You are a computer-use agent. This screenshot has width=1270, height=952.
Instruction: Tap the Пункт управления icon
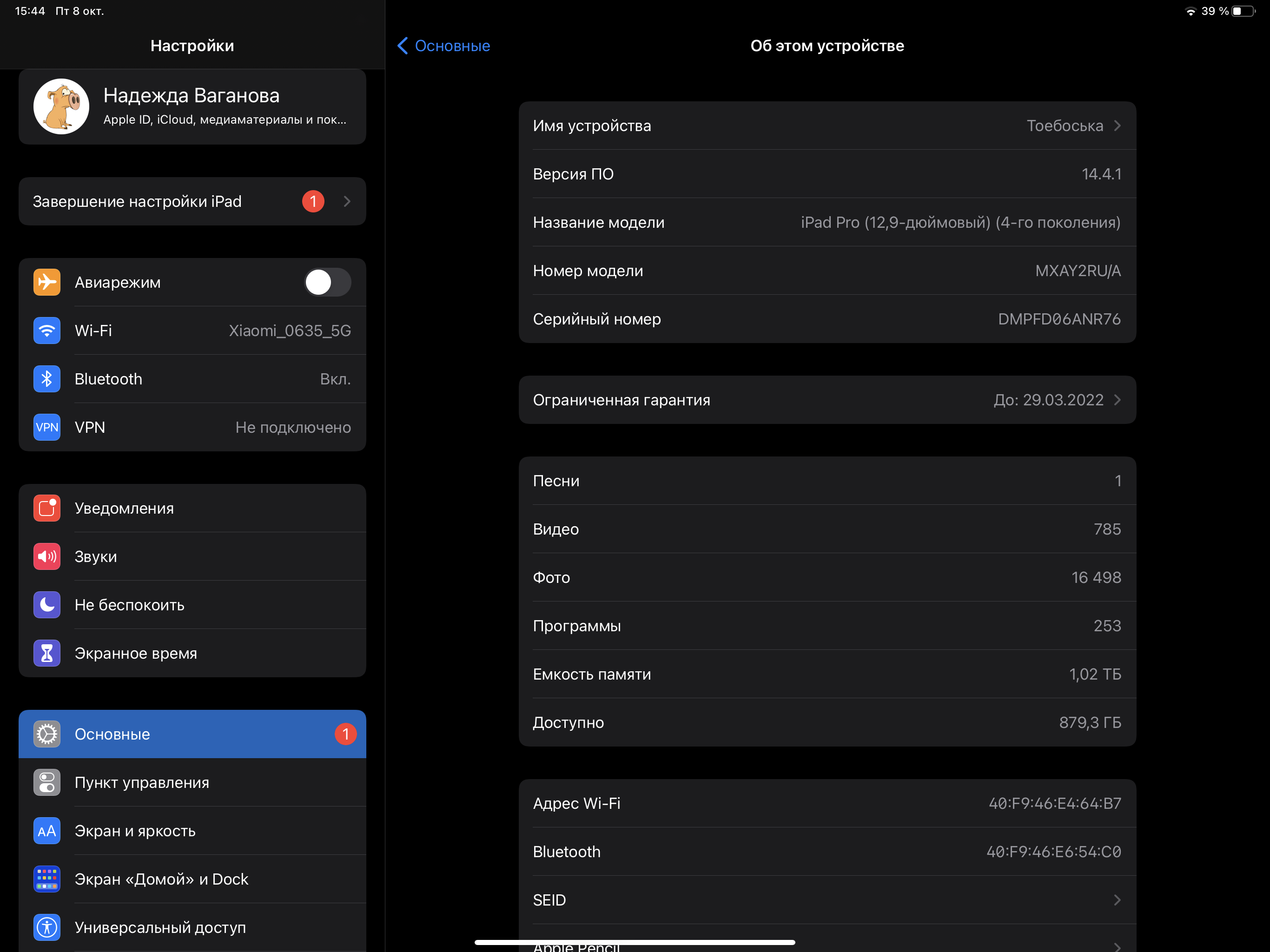pos(46,782)
